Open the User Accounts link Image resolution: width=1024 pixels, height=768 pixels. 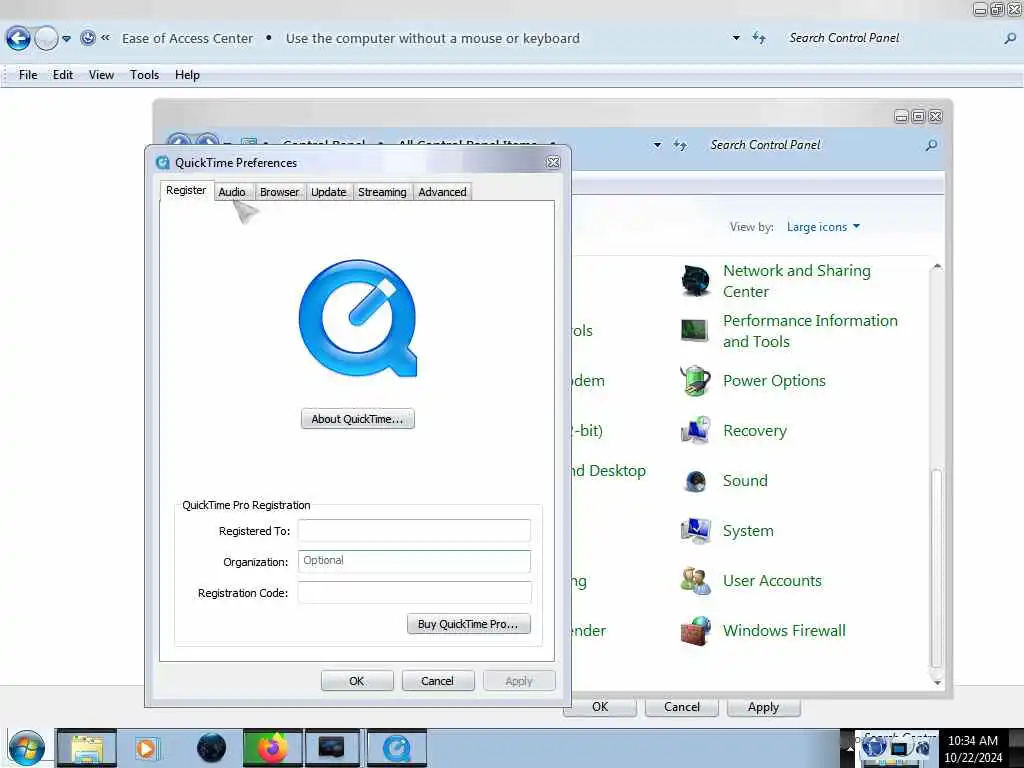tap(772, 581)
